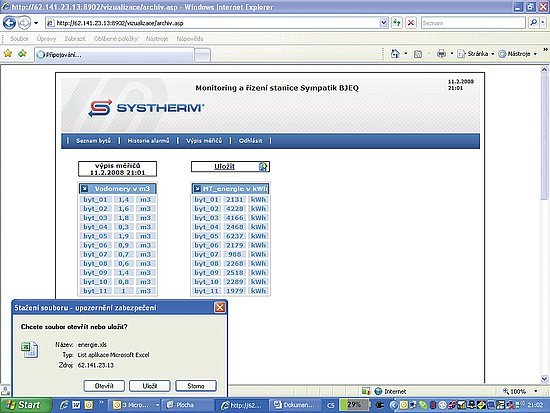Click the browser Back arrow button
Image resolution: width=550 pixels, height=413 pixels.
(x=9, y=23)
